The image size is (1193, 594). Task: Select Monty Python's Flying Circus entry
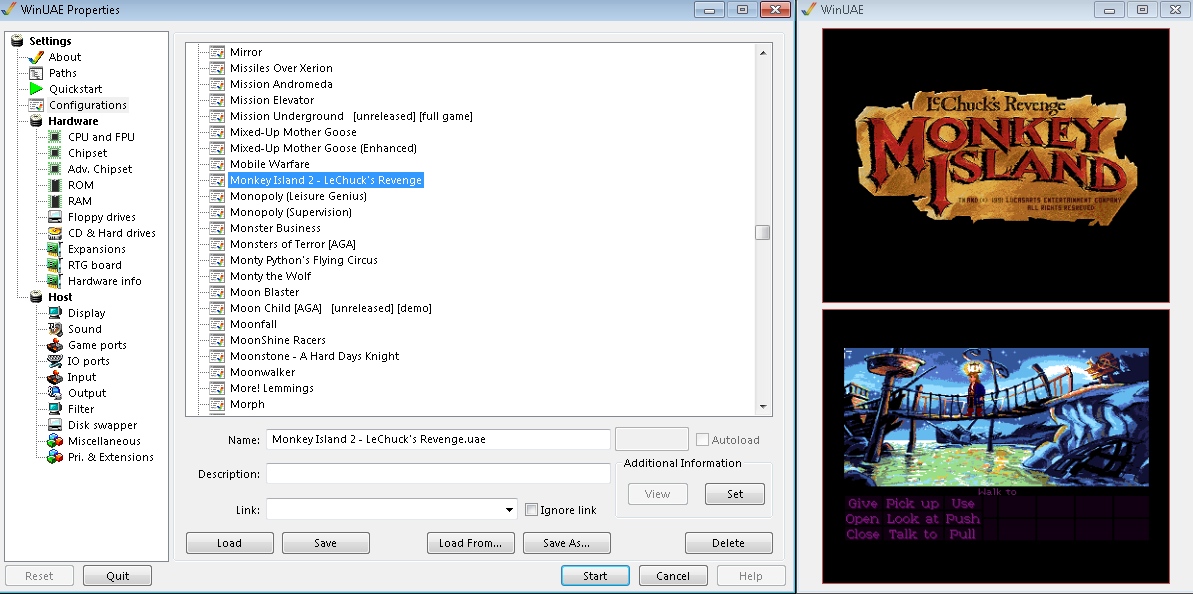pyautogui.click(x=304, y=260)
